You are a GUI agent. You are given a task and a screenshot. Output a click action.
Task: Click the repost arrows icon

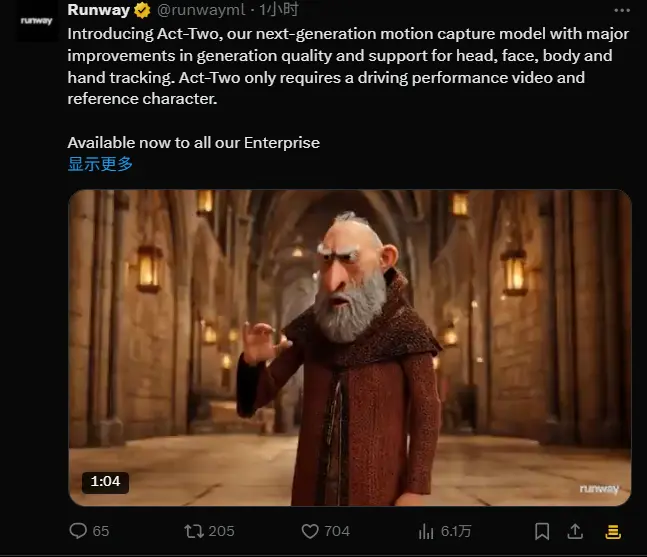pyautogui.click(x=194, y=531)
